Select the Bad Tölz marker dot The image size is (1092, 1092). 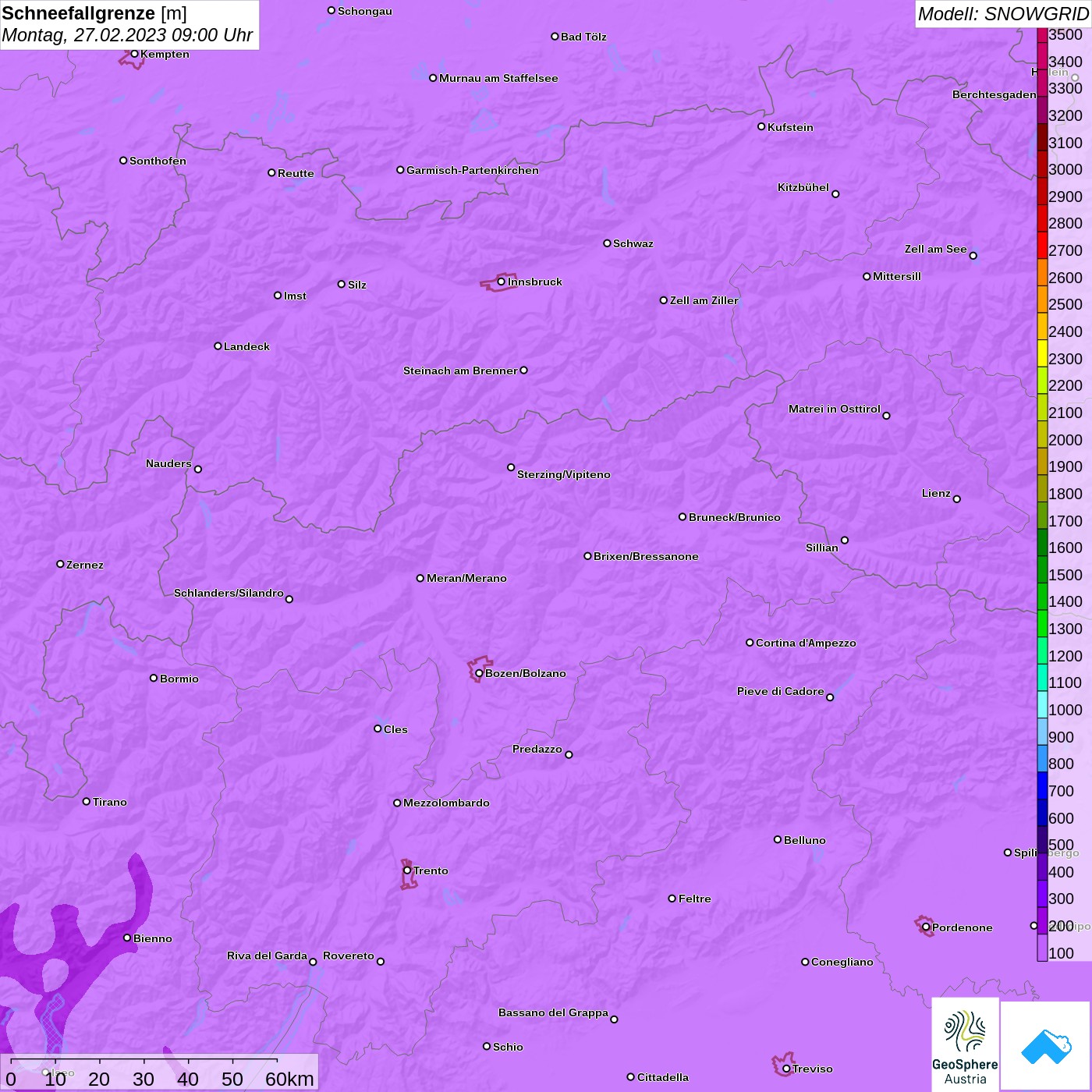(x=555, y=37)
